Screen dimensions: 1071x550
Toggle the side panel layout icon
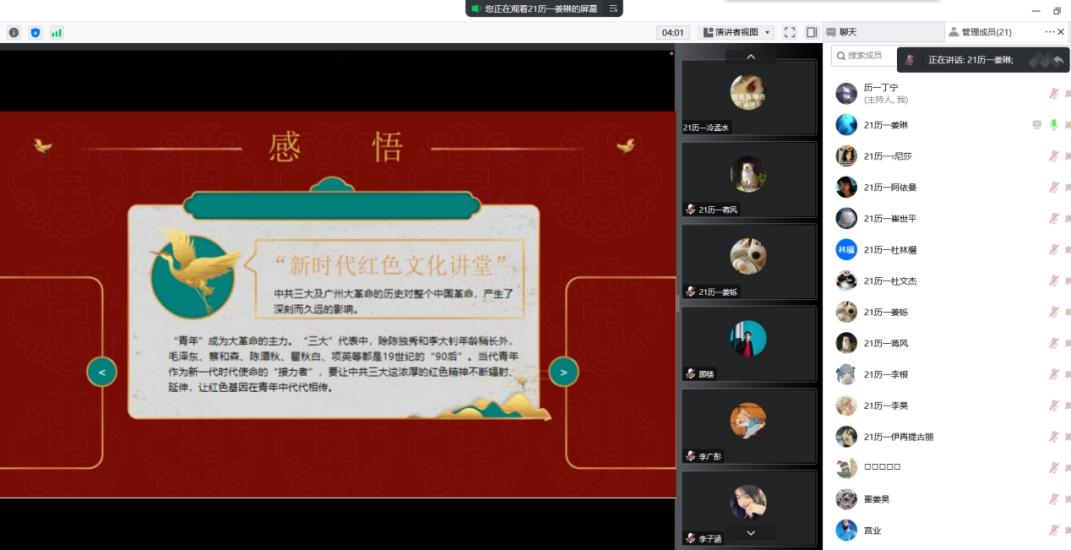pyautogui.click(x=811, y=32)
